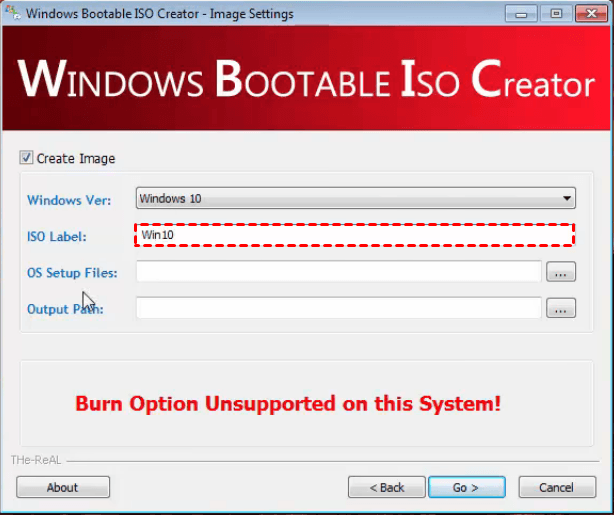Maximize the ISO Creator window
This screenshot has height=515, width=614.
click(556, 14)
